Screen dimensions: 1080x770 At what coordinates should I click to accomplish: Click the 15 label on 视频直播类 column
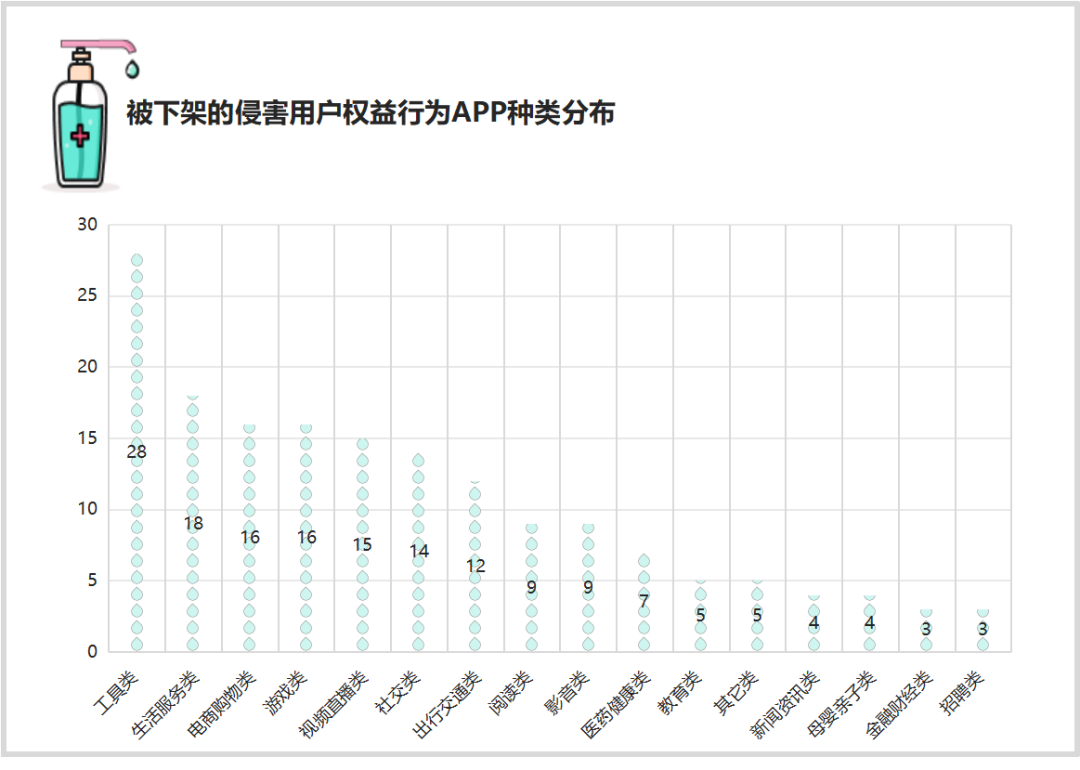(362, 545)
